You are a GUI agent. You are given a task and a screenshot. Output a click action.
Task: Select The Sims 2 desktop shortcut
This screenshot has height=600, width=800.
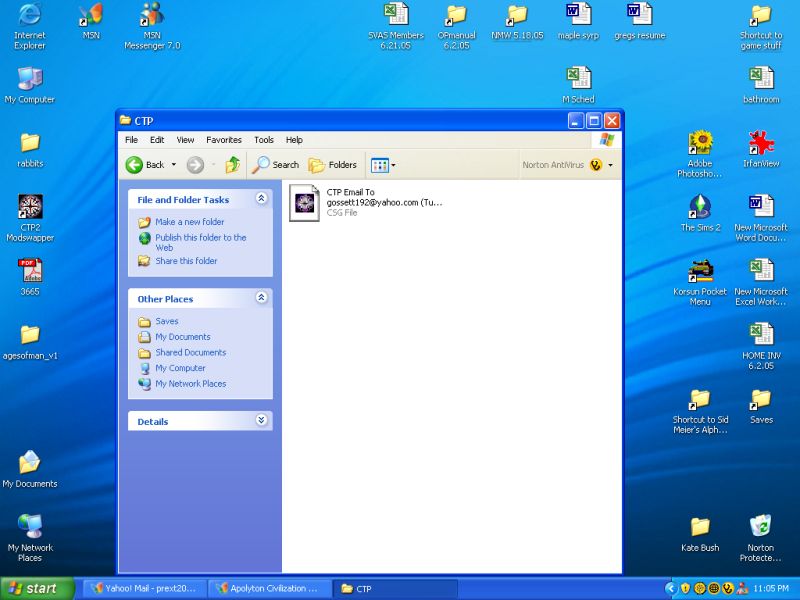pyautogui.click(x=700, y=207)
